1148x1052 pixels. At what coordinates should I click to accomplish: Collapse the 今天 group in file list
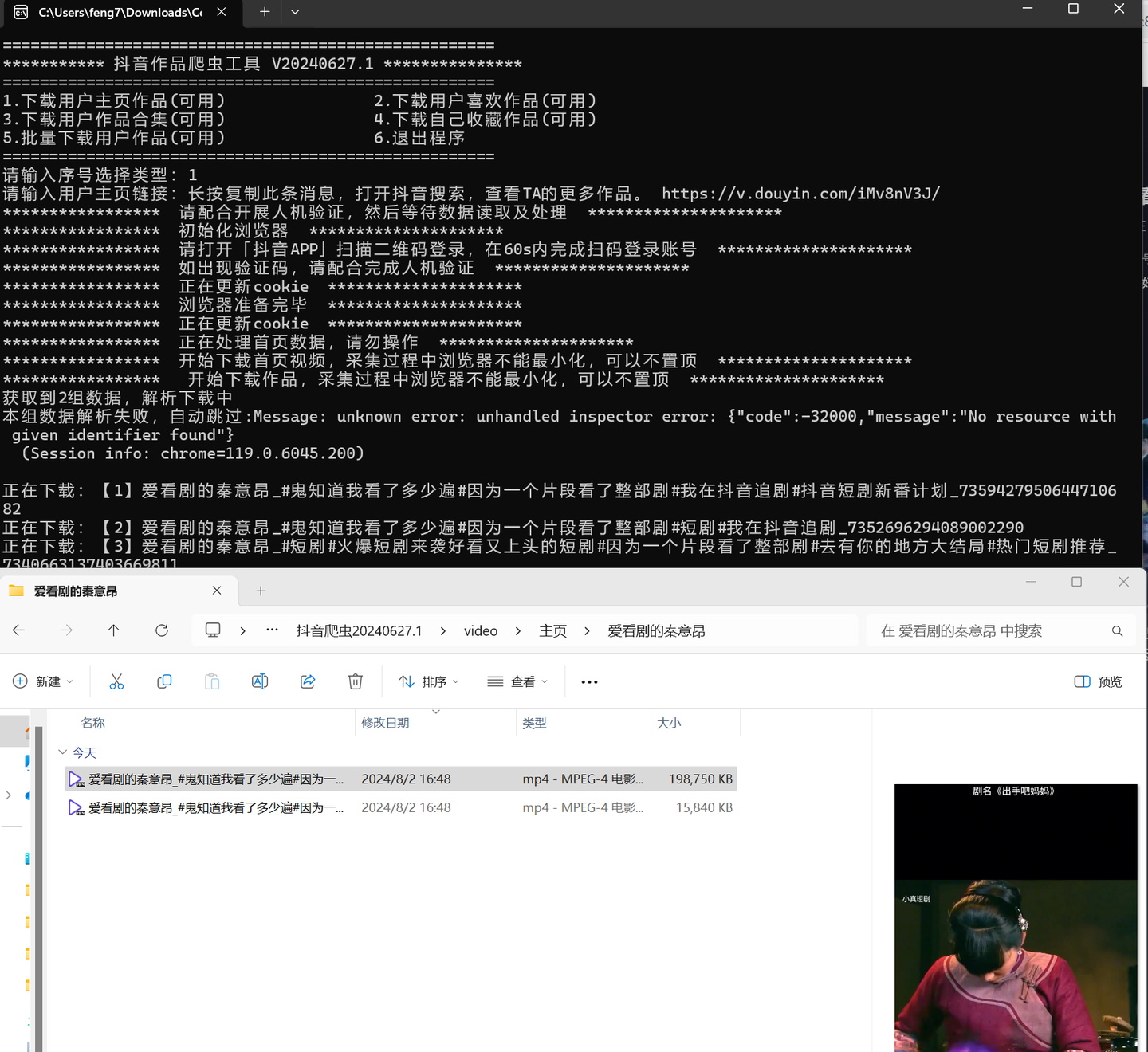click(x=62, y=752)
